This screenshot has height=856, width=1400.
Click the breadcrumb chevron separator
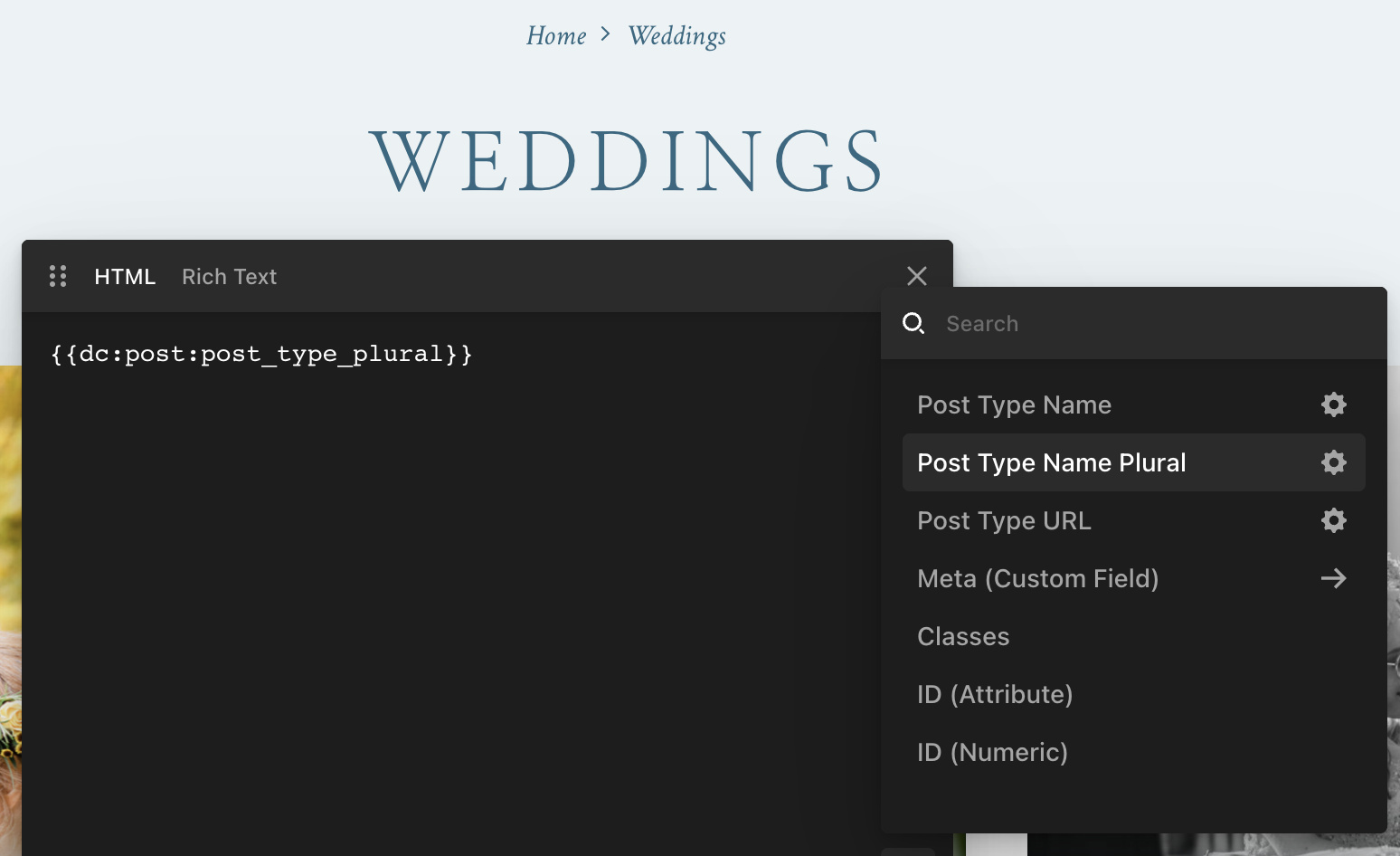click(606, 34)
